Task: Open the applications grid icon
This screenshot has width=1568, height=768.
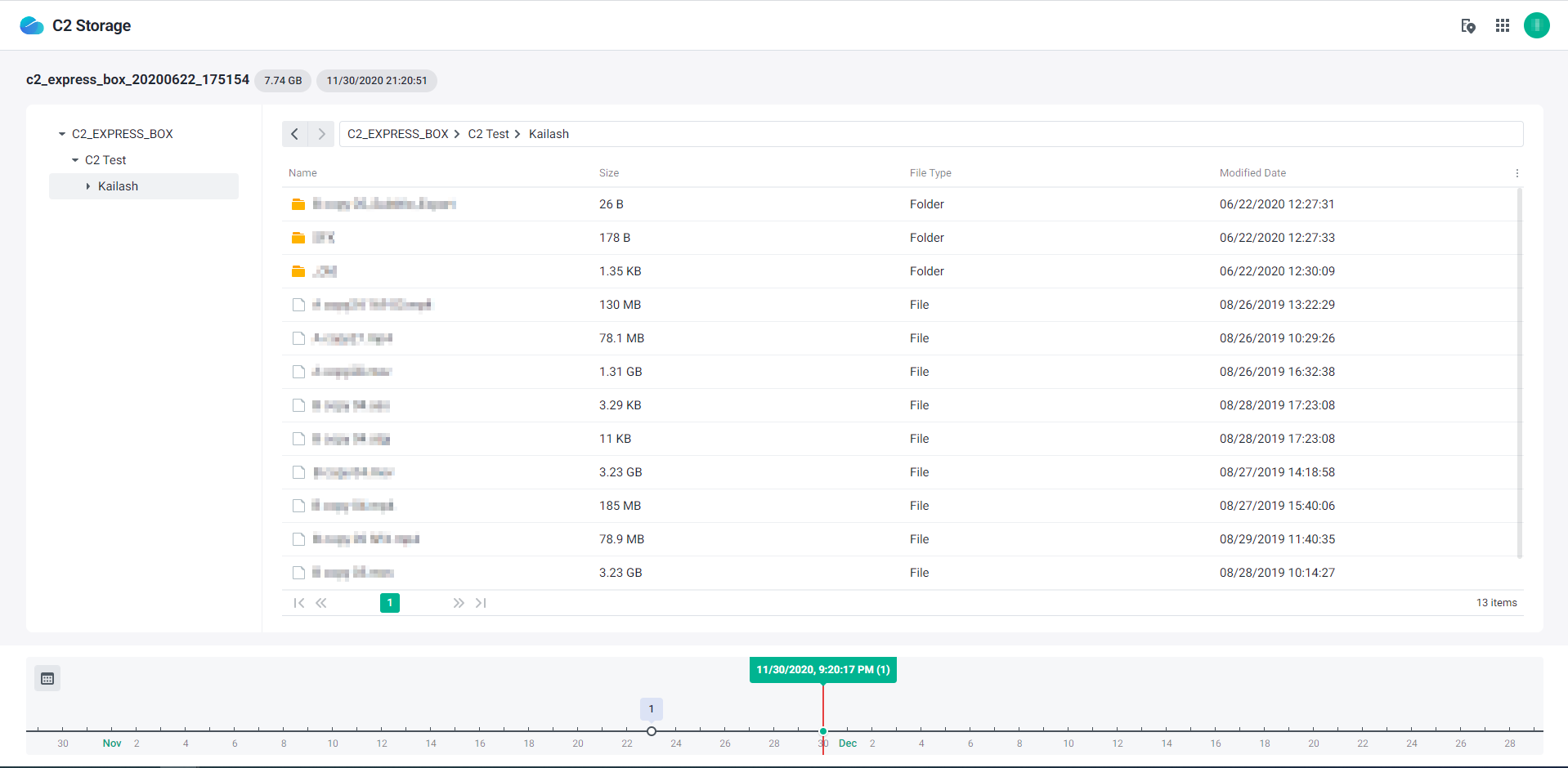Action: pyautogui.click(x=1502, y=25)
